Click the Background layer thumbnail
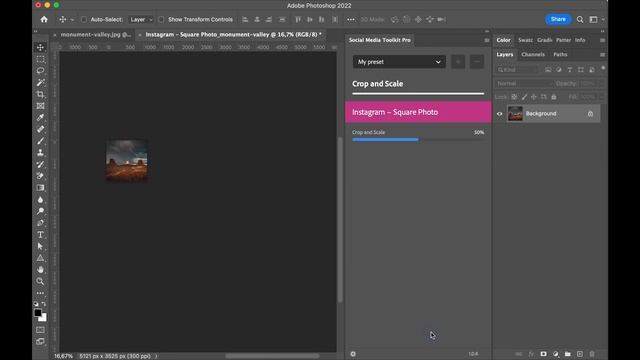The width and height of the screenshot is (640, 360). pyautogui.click(x=515, y=113)
